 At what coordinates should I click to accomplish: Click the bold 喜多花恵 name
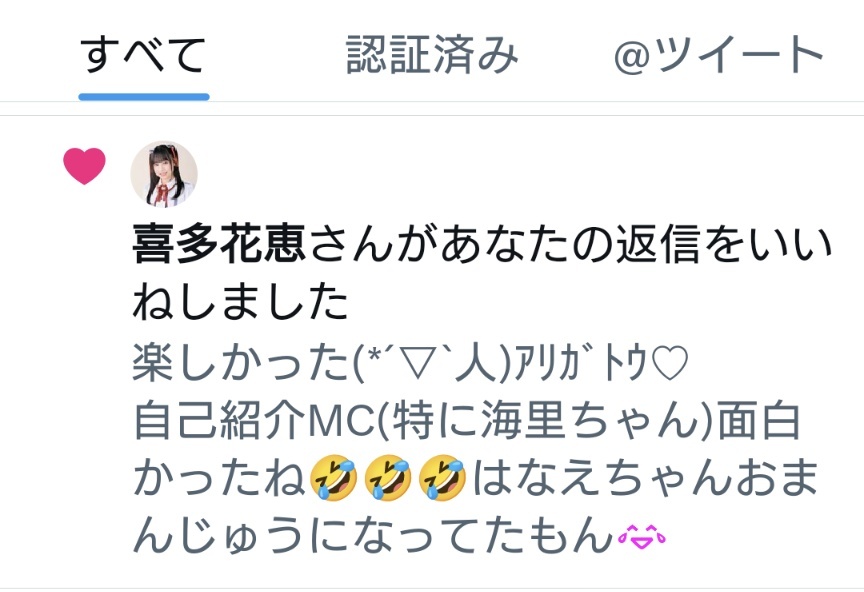(x=219, y=243)
